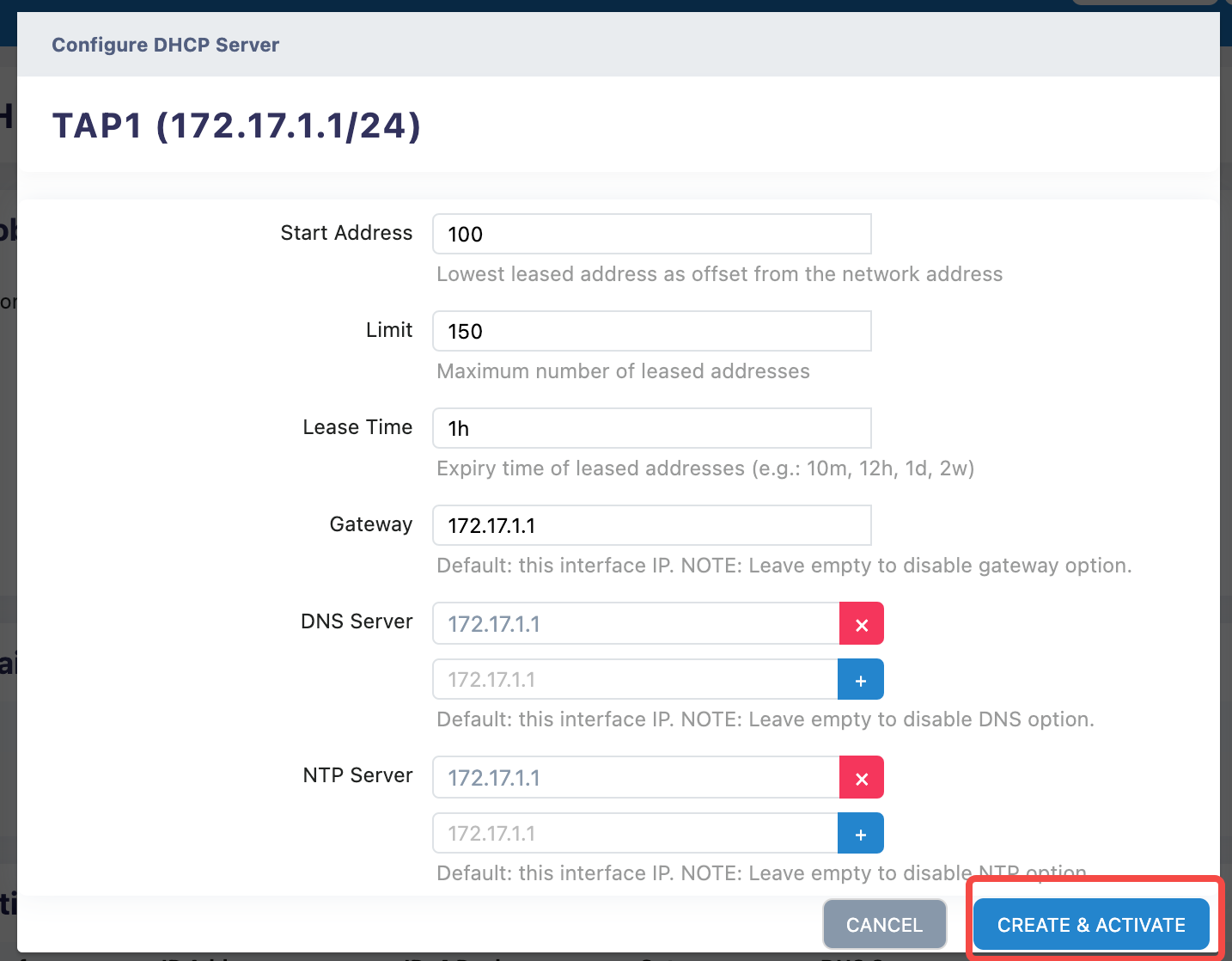Screen dimensions: 1232x961
Task: Click the Lease Time label
Action: pyautogui.click(x=357, y=427)
